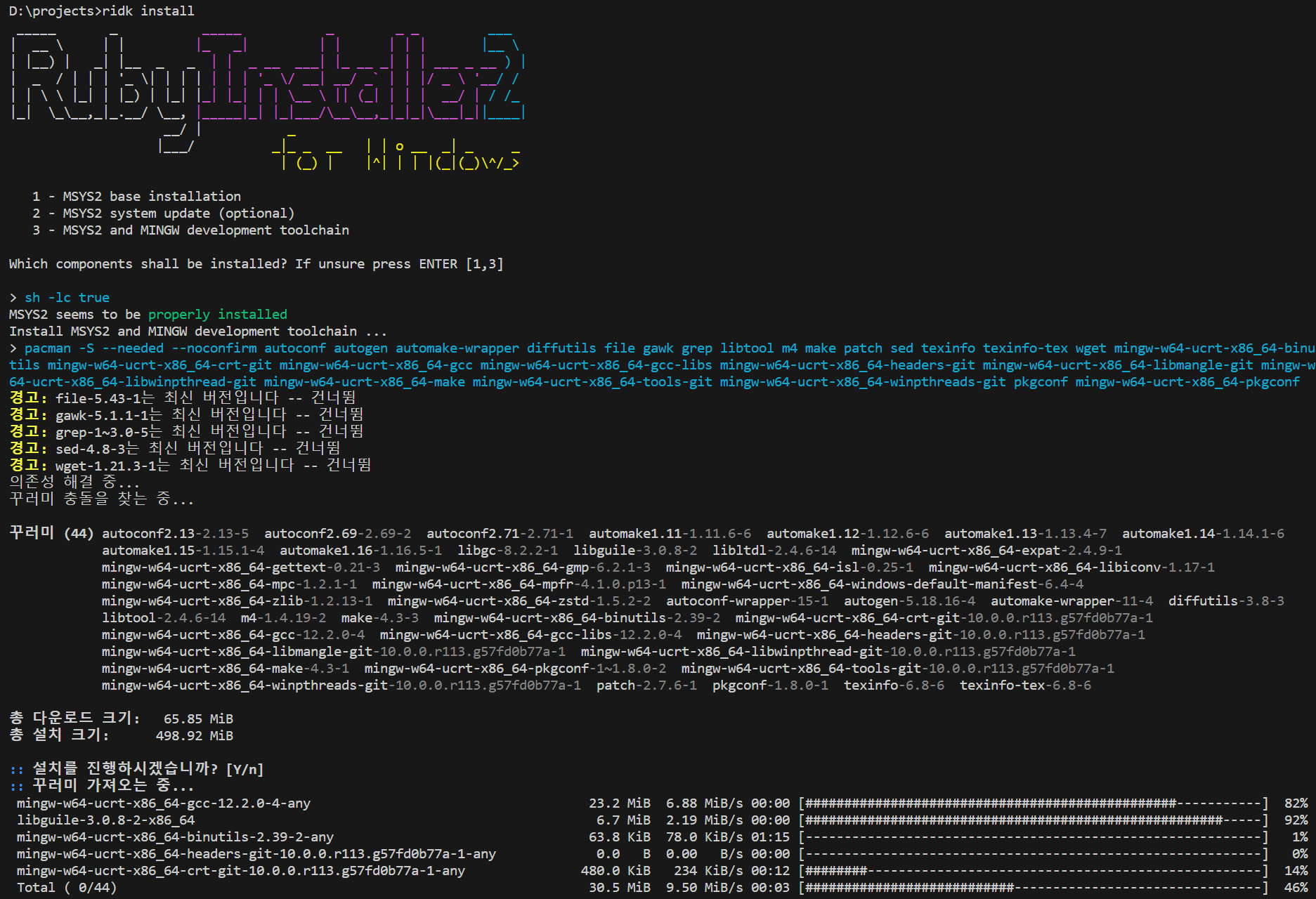
Task: Click the '의존성 해결 중...' line
Action: click(74, 483)
